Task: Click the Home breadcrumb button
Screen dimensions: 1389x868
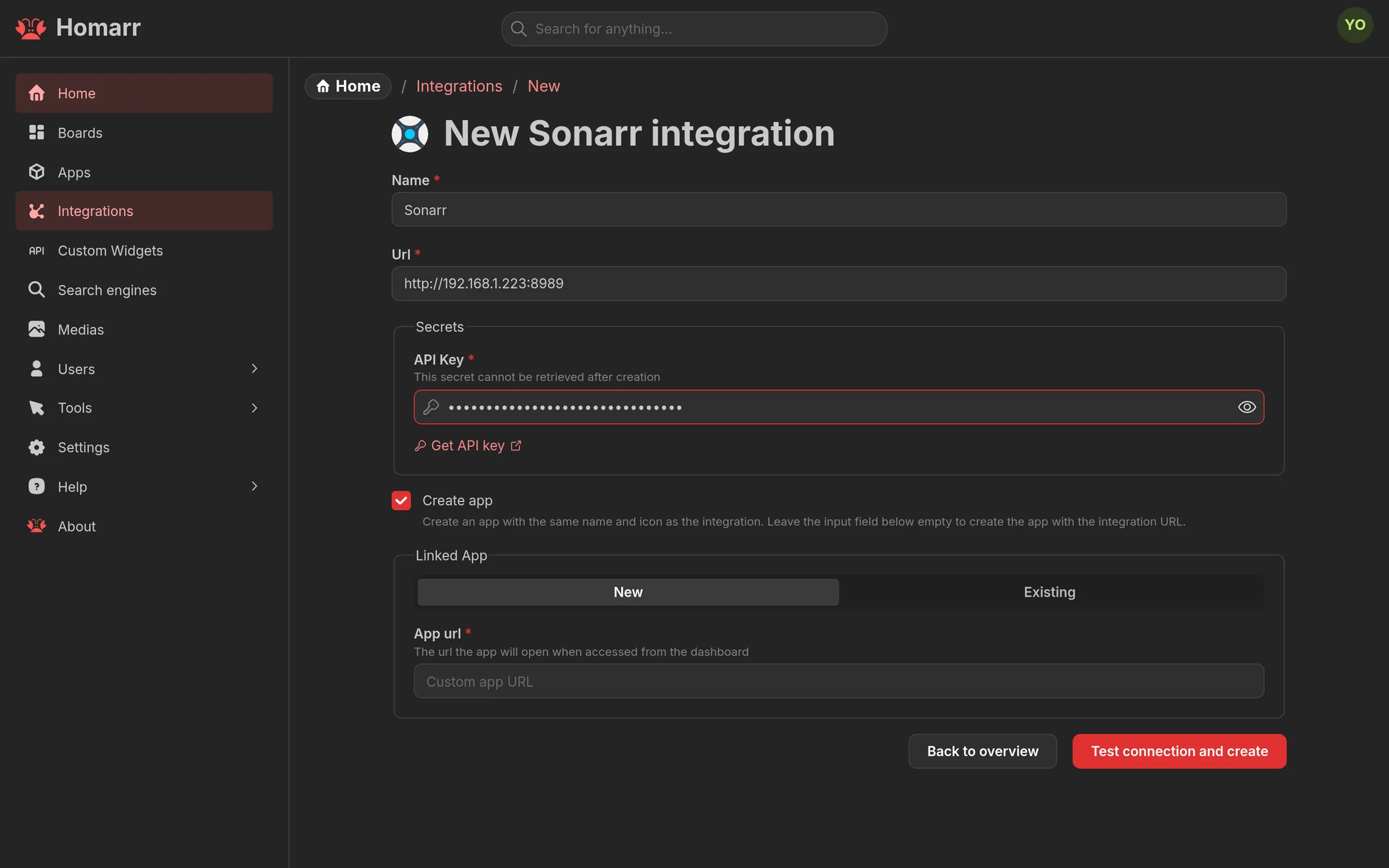Action: 348,86
